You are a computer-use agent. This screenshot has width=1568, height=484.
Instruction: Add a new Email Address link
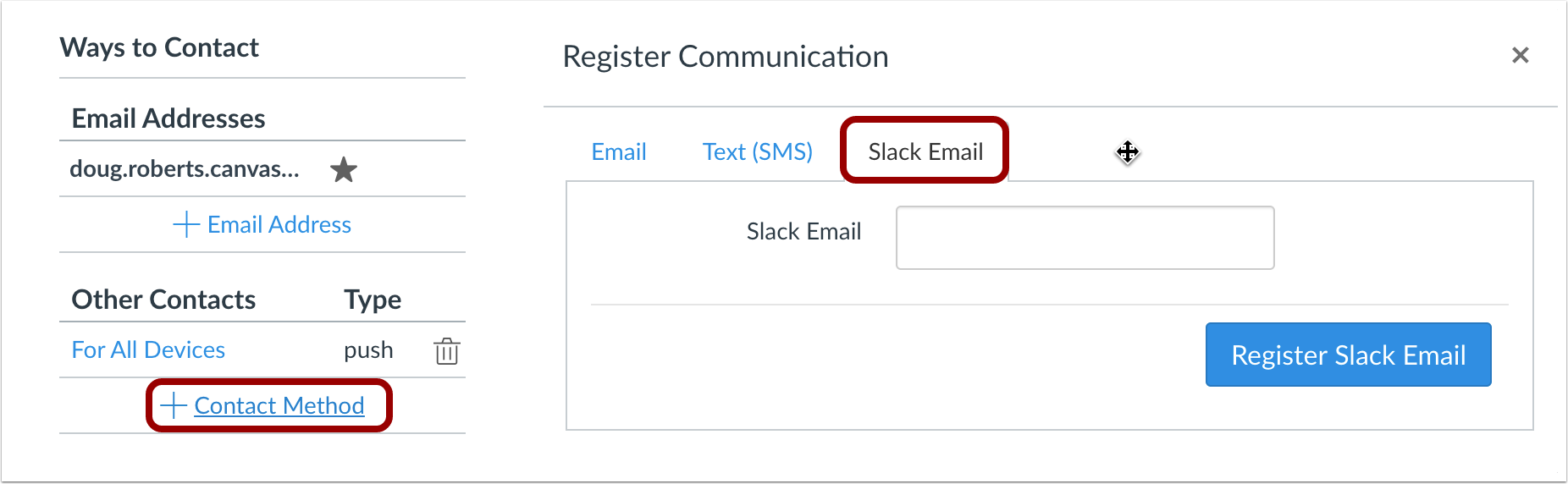(x=279, y=224)
